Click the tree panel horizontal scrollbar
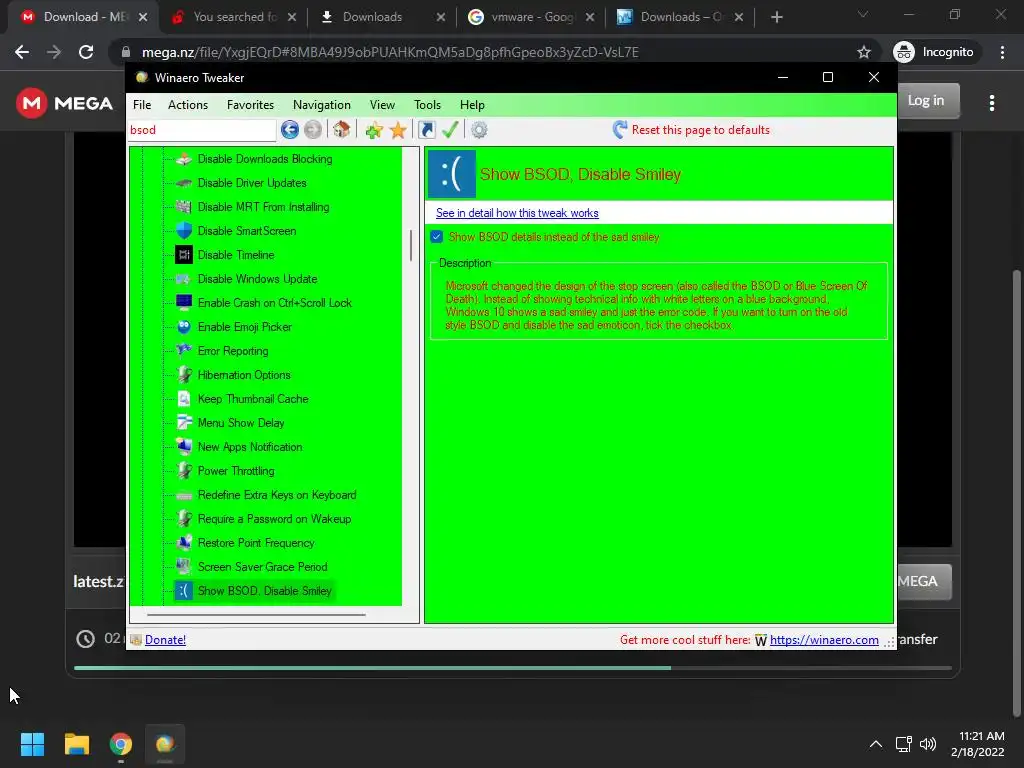The image size is (1024, 768). (256, 615)
